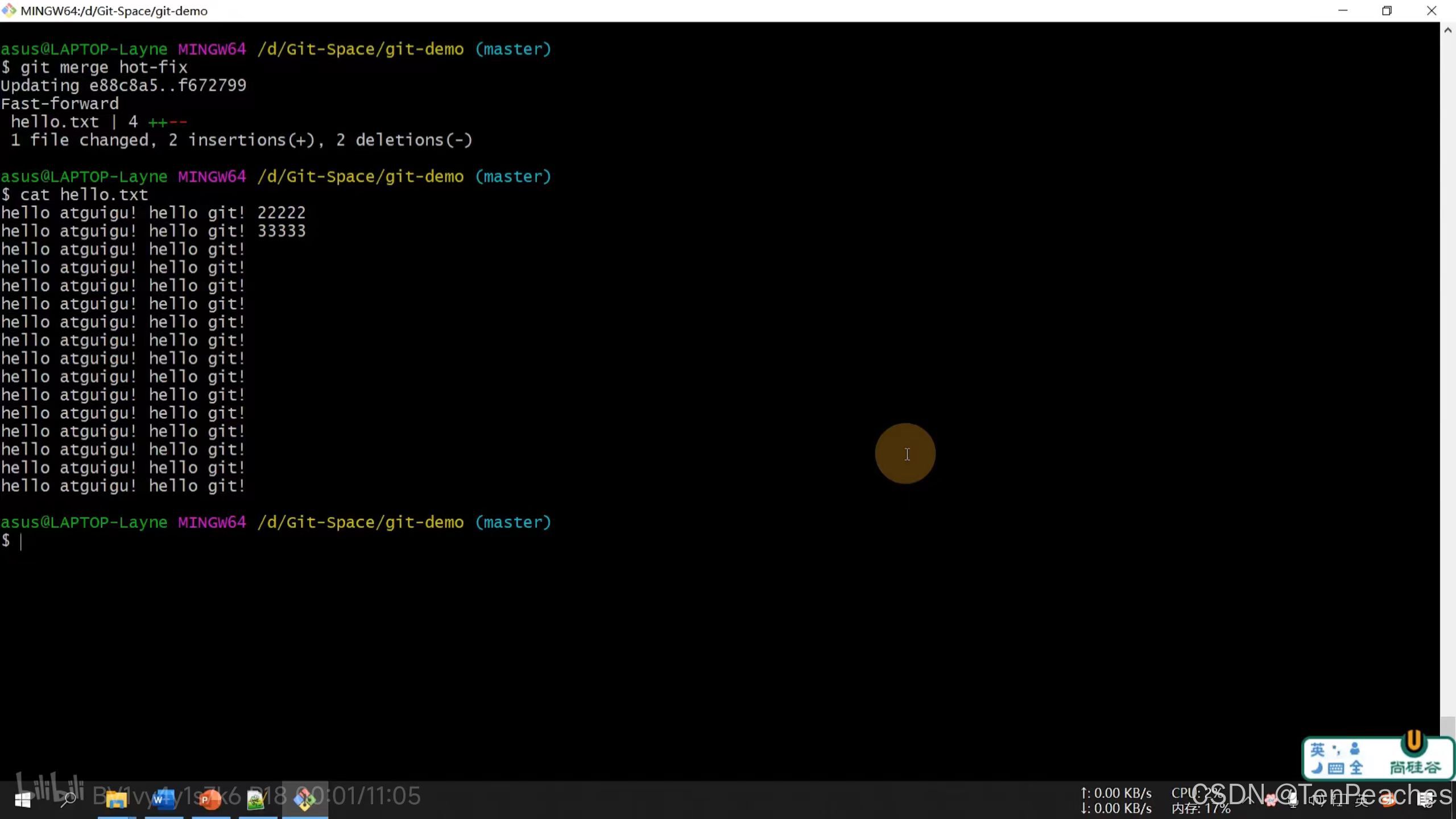
Task: Click the Git Bash title bar icon
Action: point(9,11)
